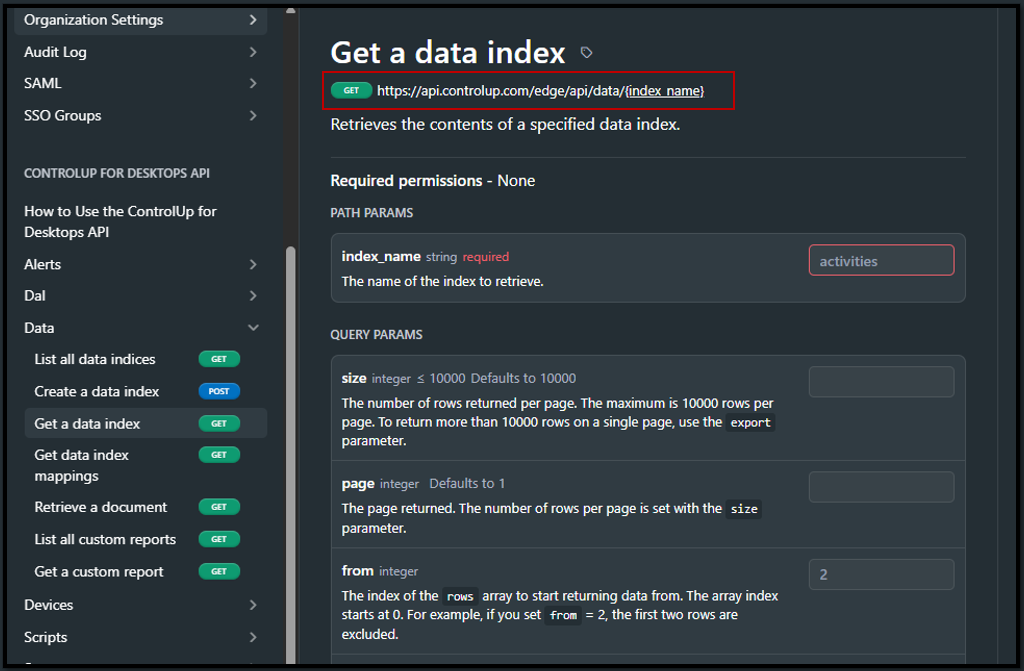Click the GET badge for Retrieve a document
The height and width of the screenshot is (671, 1024).
click(219, 507)
